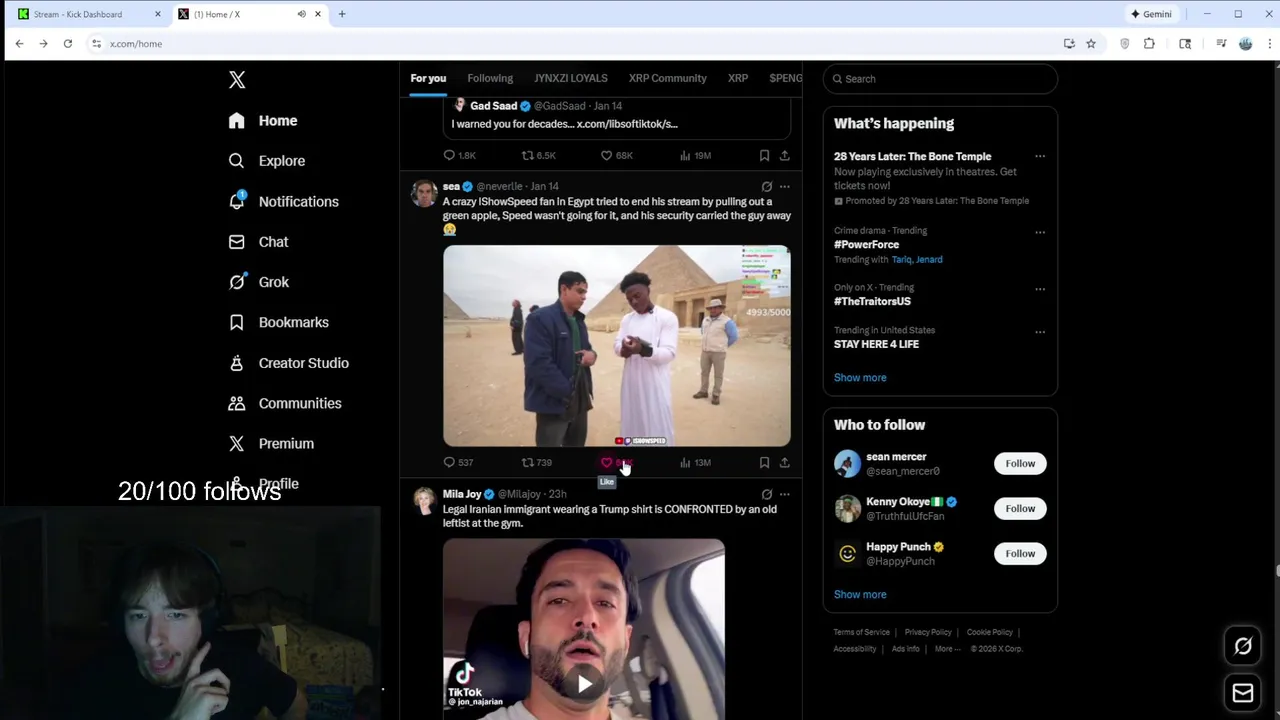The height and width of the screenshot is (720, 1280).
Task: Open the IShowSpeed pyramid video
Action: tap(617, 346)
